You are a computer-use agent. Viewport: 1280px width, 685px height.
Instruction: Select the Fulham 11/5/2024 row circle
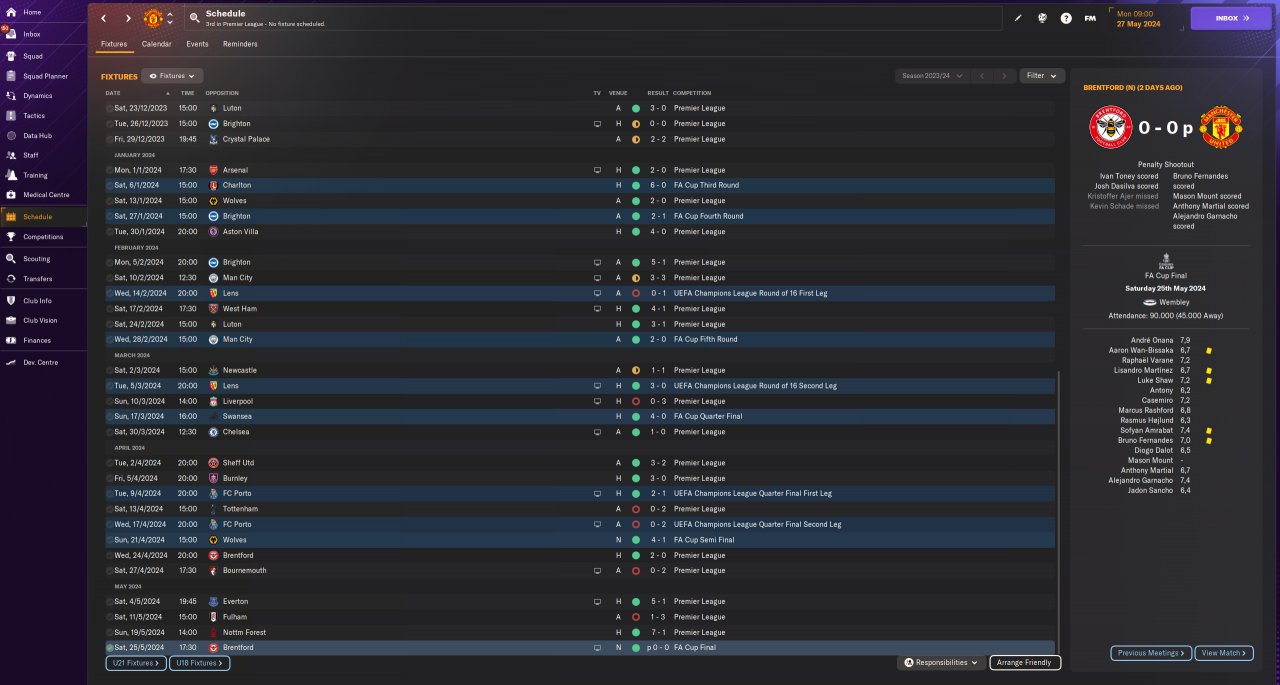coord(110,617)
